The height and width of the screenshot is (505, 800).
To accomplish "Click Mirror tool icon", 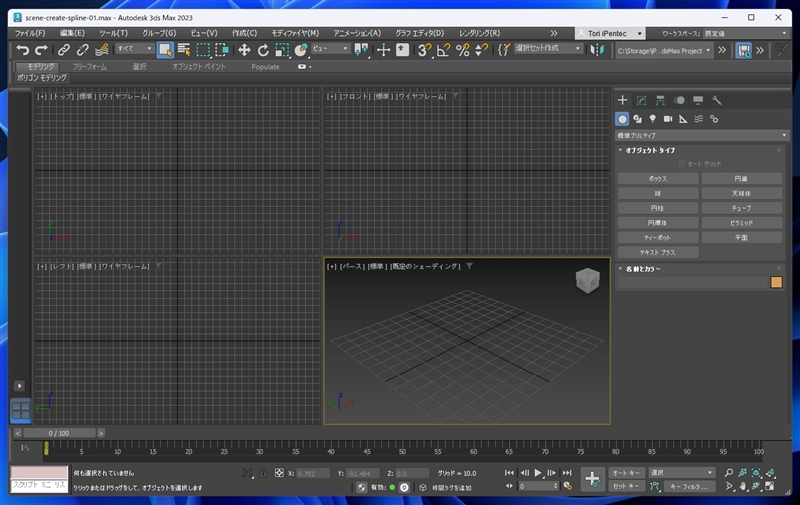I will tap(597, 50).
